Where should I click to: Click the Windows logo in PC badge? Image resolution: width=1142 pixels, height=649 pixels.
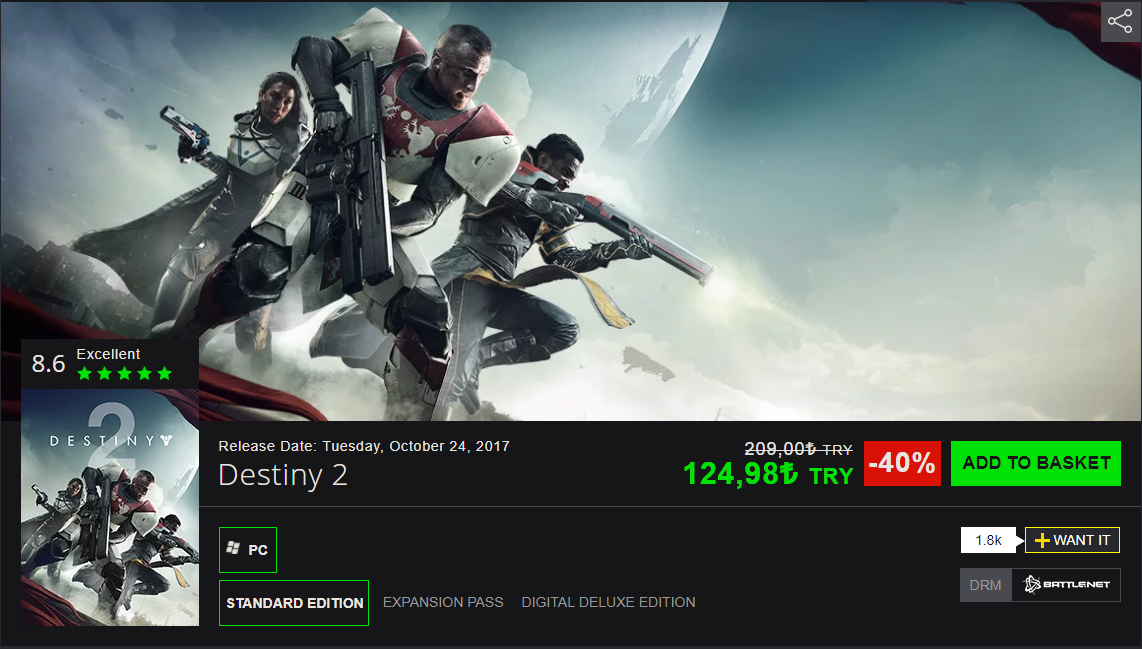click(x=233, y=548)
